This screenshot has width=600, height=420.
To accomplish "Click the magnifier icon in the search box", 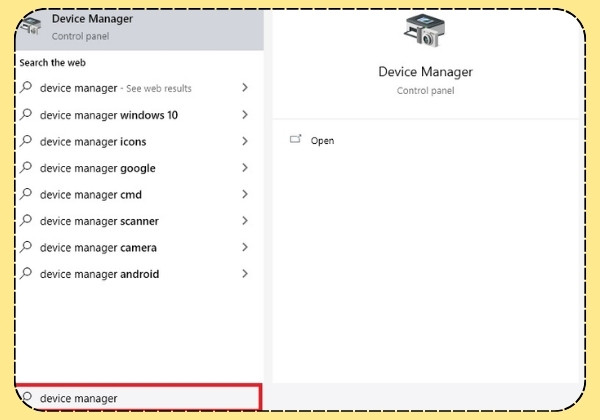I will point(27,397).
